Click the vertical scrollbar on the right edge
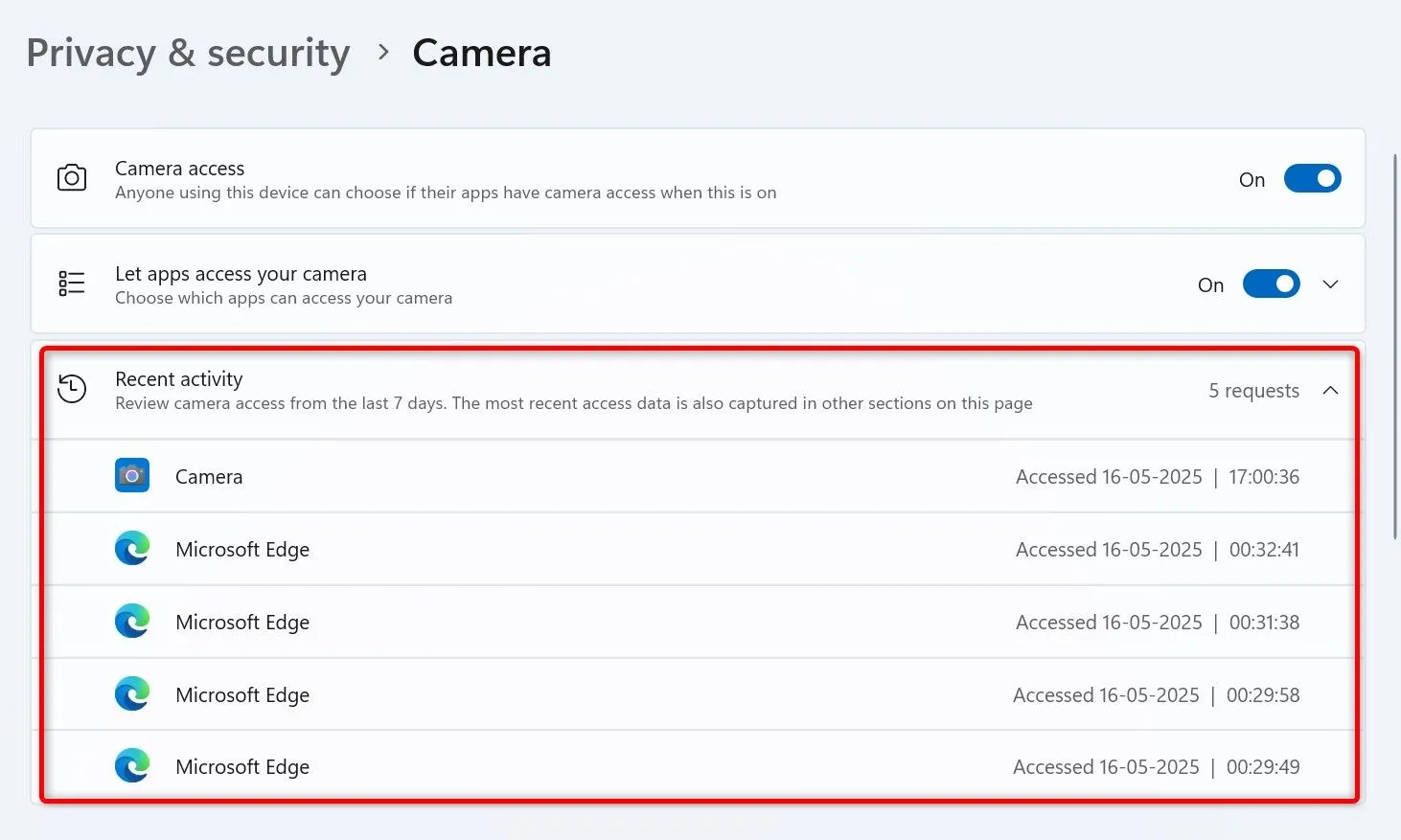The height and width of the screenshot is (840, 1401). tap(1395, 345)
